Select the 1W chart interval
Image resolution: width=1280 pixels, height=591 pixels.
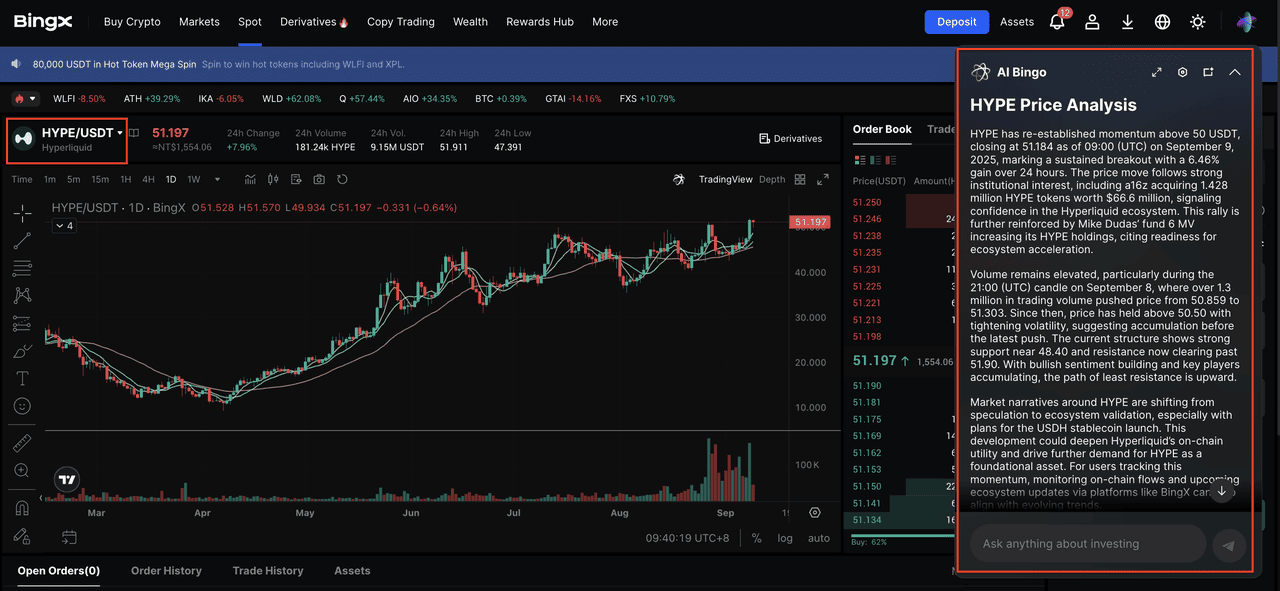pyautogui.click(x=194, y=180)
